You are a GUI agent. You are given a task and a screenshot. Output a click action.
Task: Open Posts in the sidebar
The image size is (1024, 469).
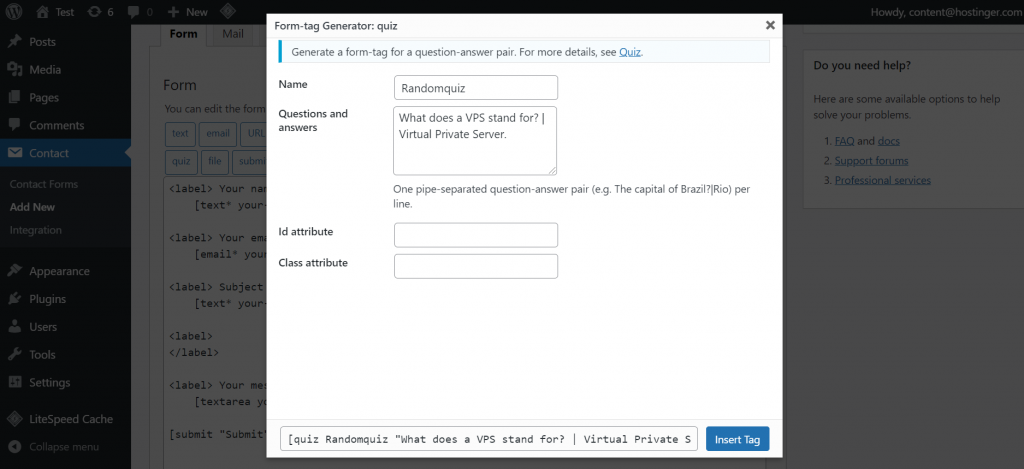pyautogui.click(x=65, y=42)
